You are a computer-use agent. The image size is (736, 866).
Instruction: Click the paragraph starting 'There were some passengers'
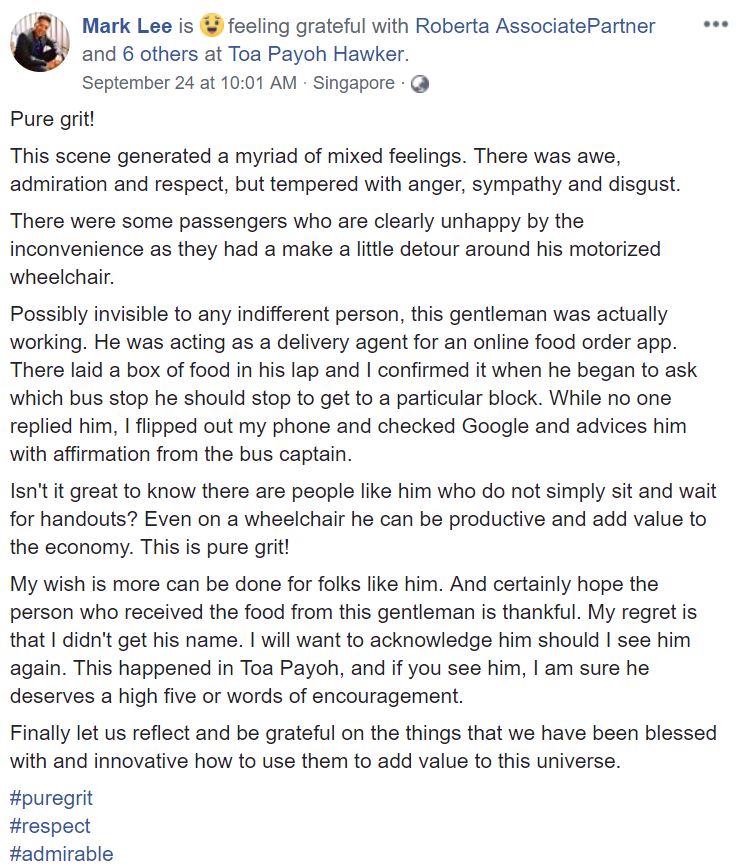[x=330, y=248]
